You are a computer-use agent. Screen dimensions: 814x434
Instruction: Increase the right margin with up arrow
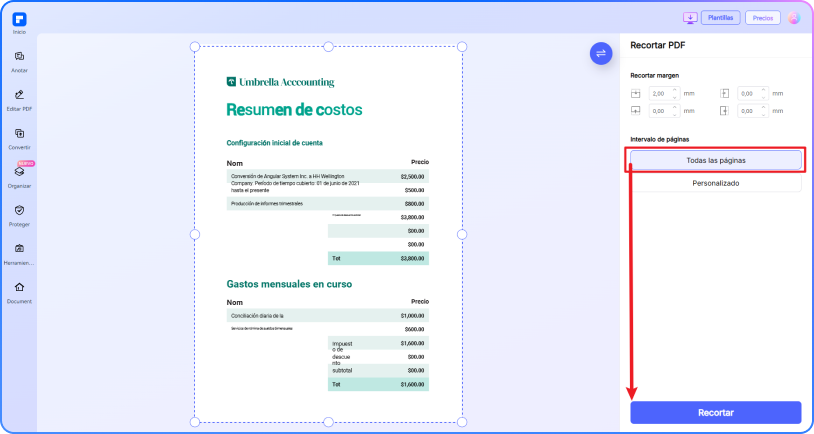tap(764, 107)
